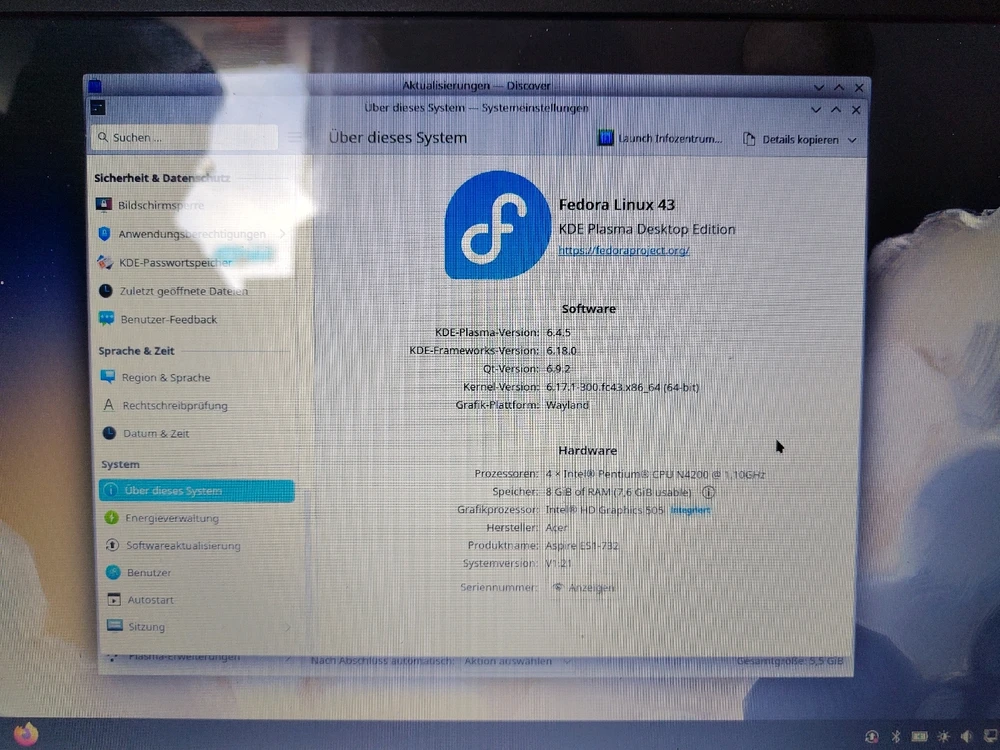The height and width of the screenshot is (750, 1000).
Task: Select Softwareaktualisierung in the sidebar
Action: pos(182,546)
